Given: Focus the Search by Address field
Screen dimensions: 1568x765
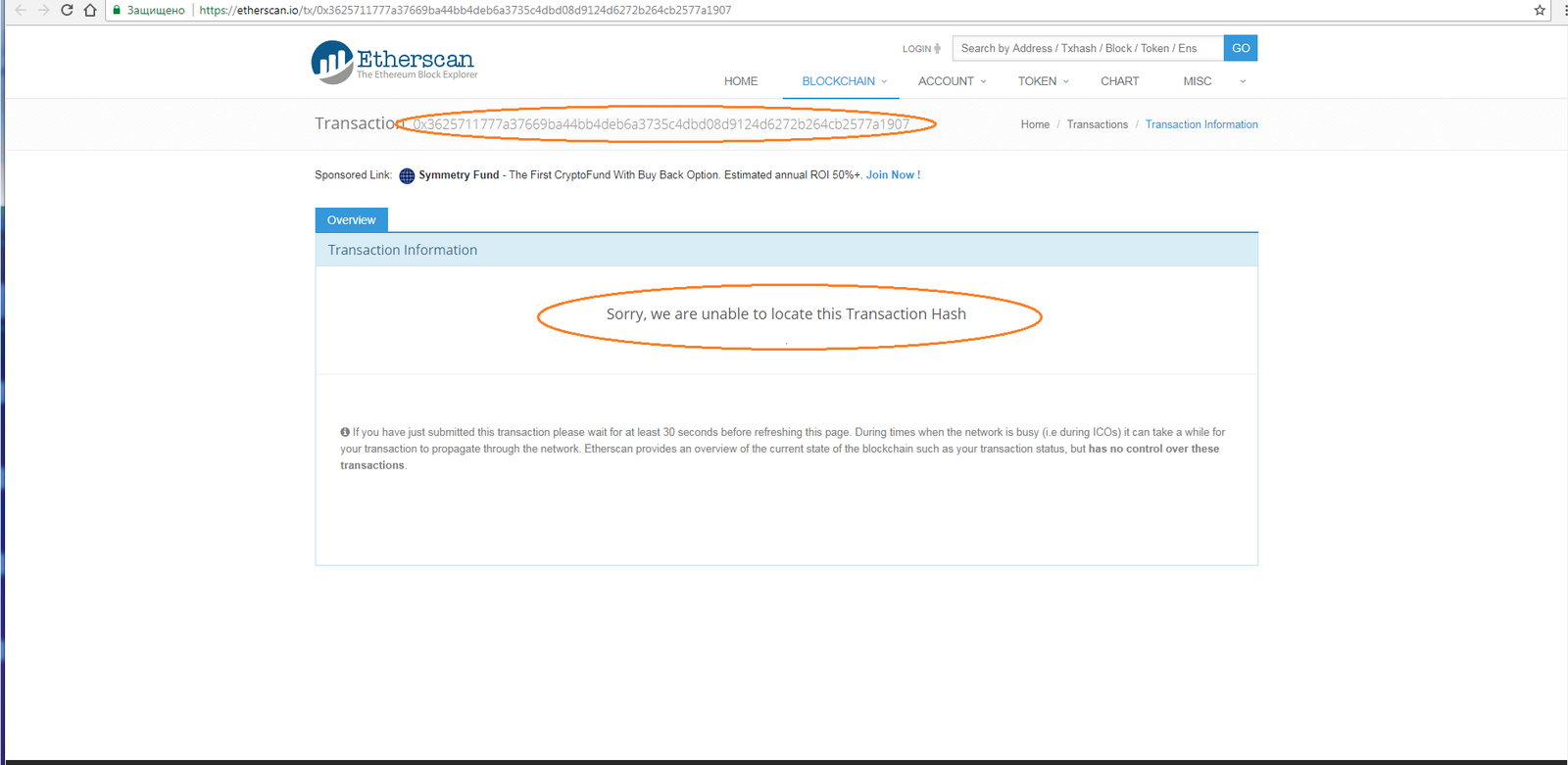Looking at the screenshot, I should pos(1088,48).
